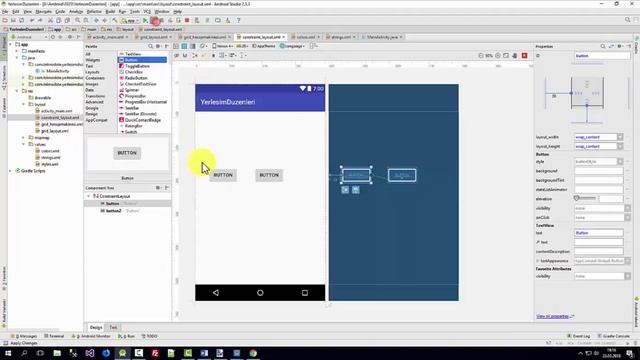
Task: Click the Make Project hammer icon
Action: [x=115, y=20]
